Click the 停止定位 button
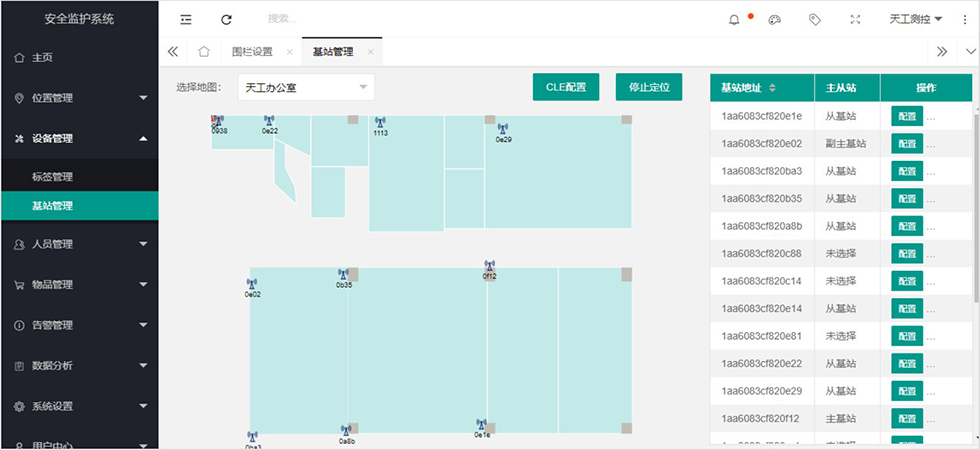980x450 pixels. coord(649,87)
